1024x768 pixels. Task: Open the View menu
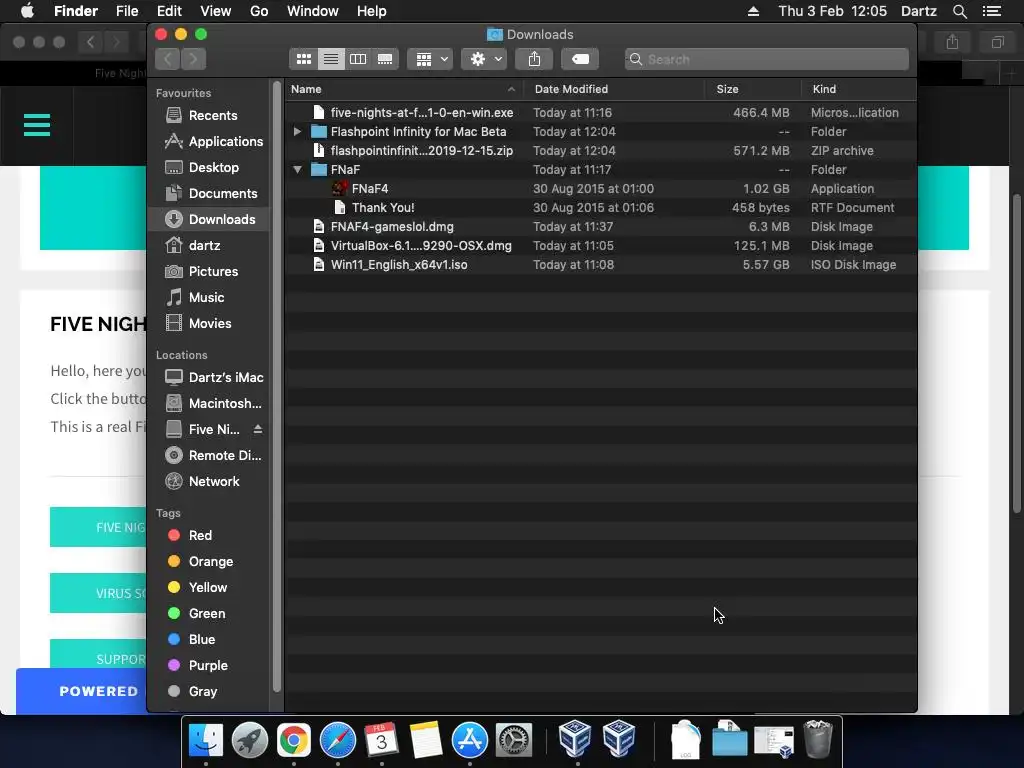(216, 11)
